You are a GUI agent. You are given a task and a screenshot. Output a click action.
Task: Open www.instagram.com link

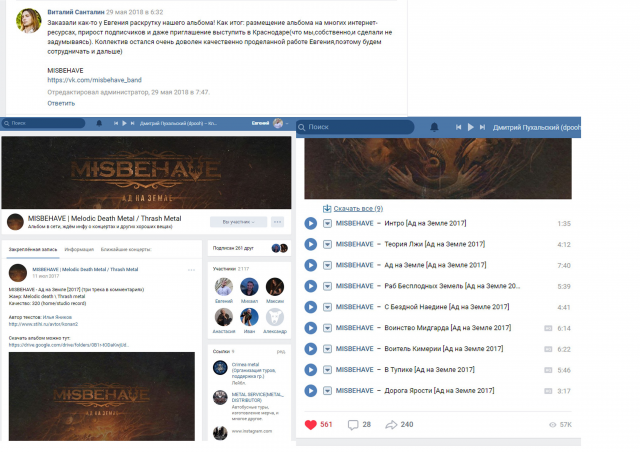[x=251, y=431]
